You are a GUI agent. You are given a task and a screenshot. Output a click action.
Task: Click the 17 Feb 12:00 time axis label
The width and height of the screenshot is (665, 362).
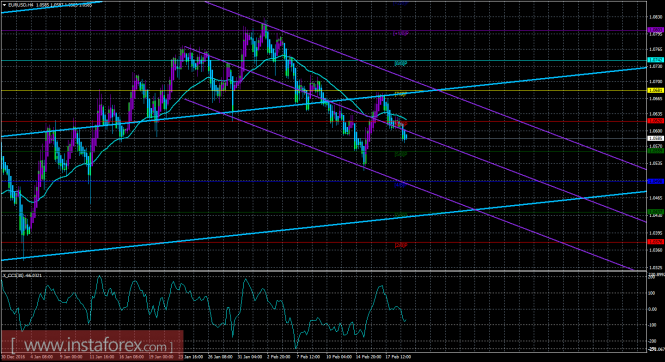coord(398,357)
